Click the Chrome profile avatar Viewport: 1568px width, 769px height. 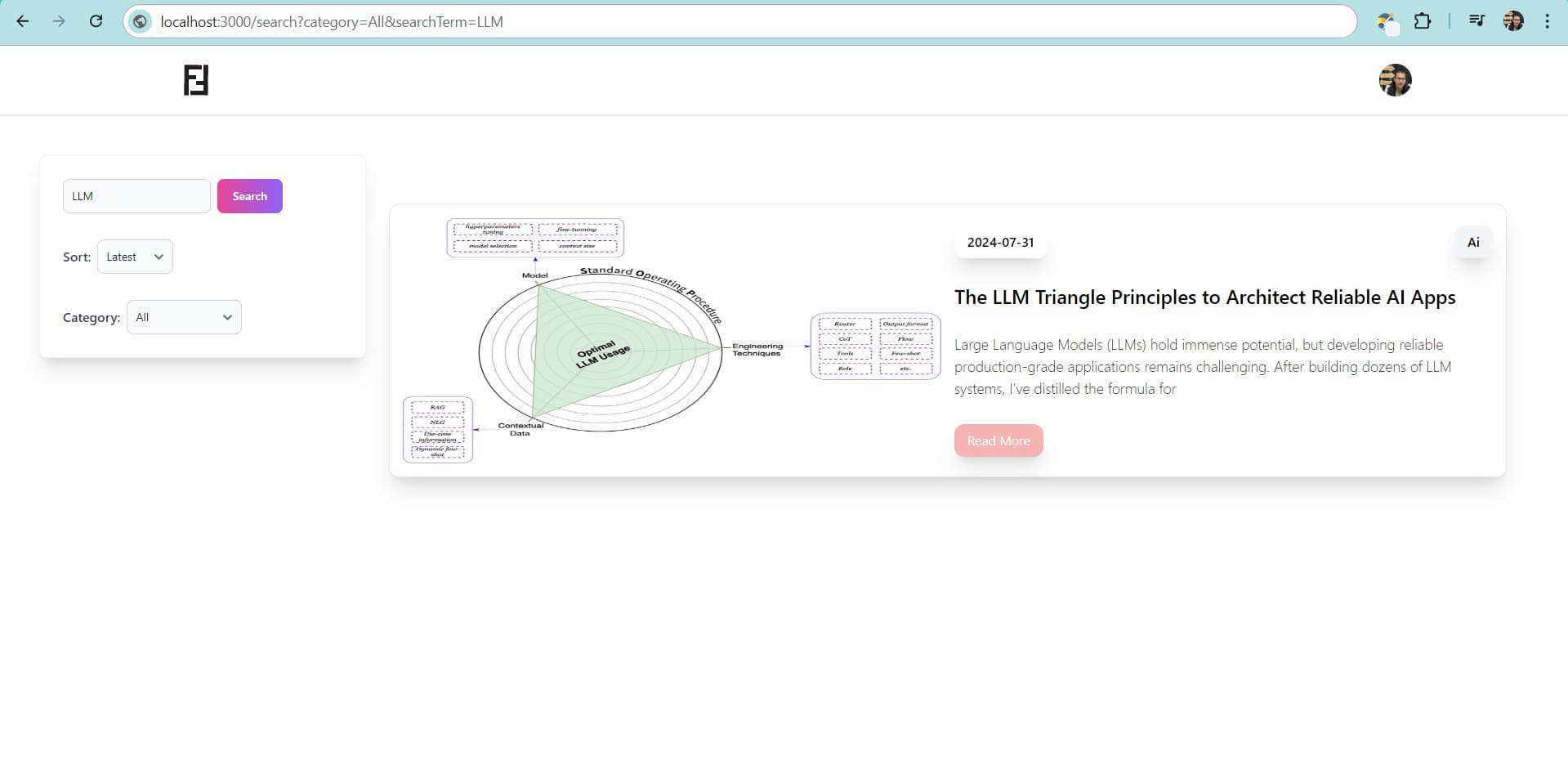pos(1513,21)
